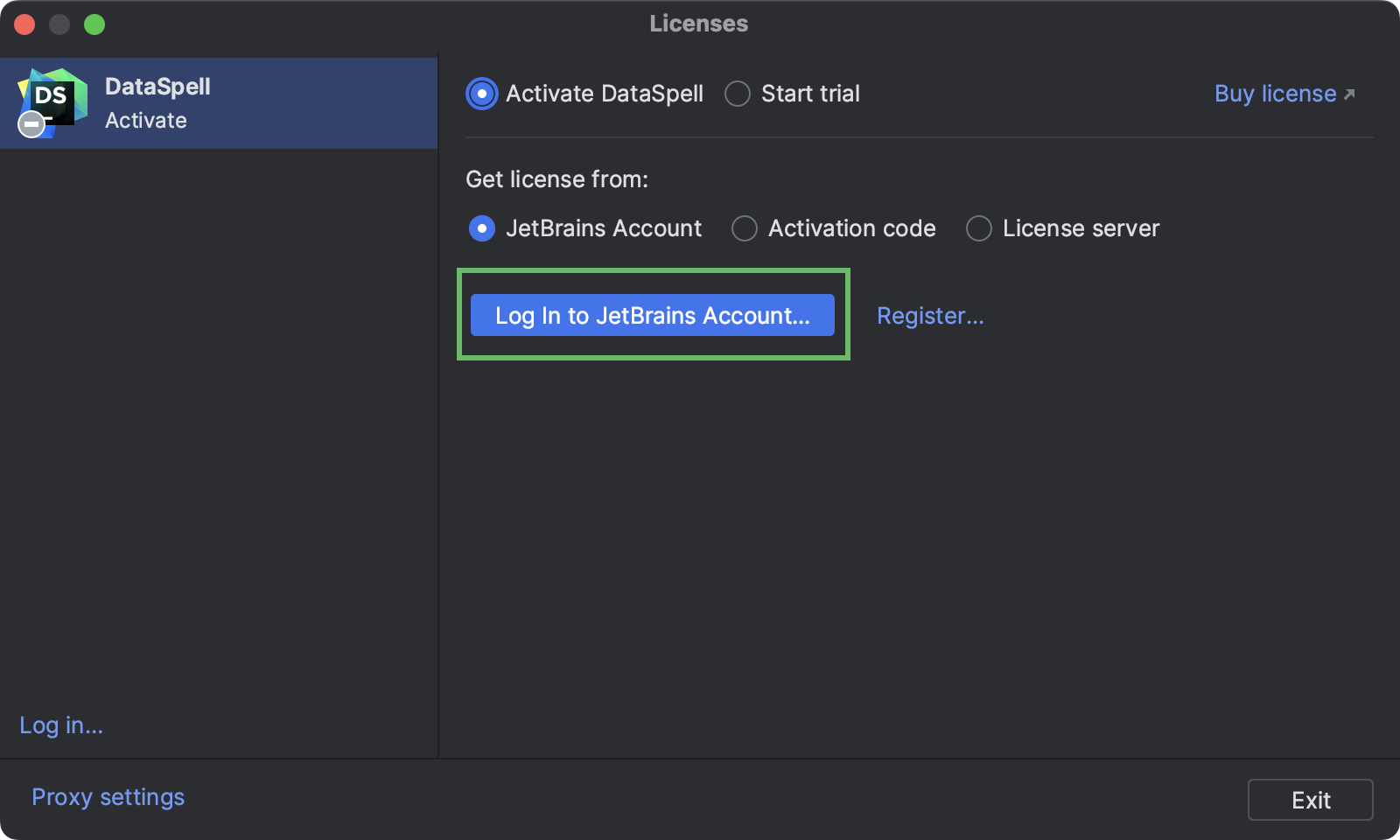Click the external link arrow beside Buy license
Screen dimensions: 1400x840
coord(1348,92)
